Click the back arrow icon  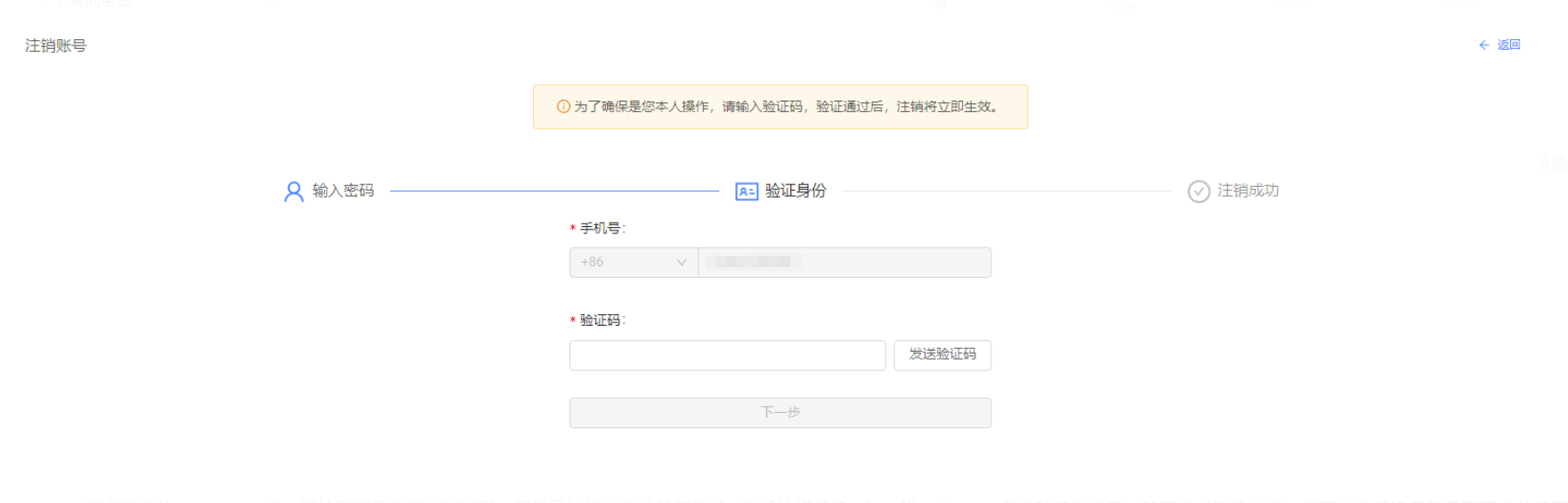pyautogui.click(x=1483, y=45)
